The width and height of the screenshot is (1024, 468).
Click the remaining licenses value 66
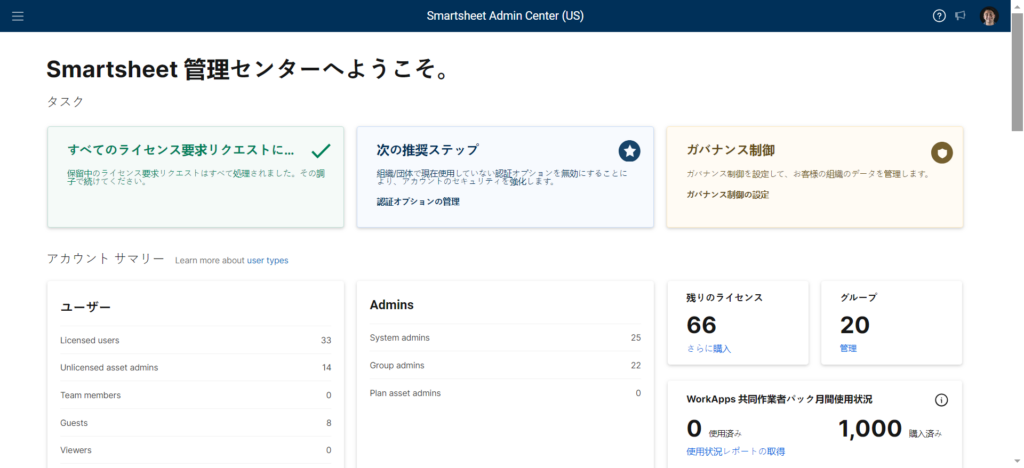pyautogui.click(x=701, y=324)
